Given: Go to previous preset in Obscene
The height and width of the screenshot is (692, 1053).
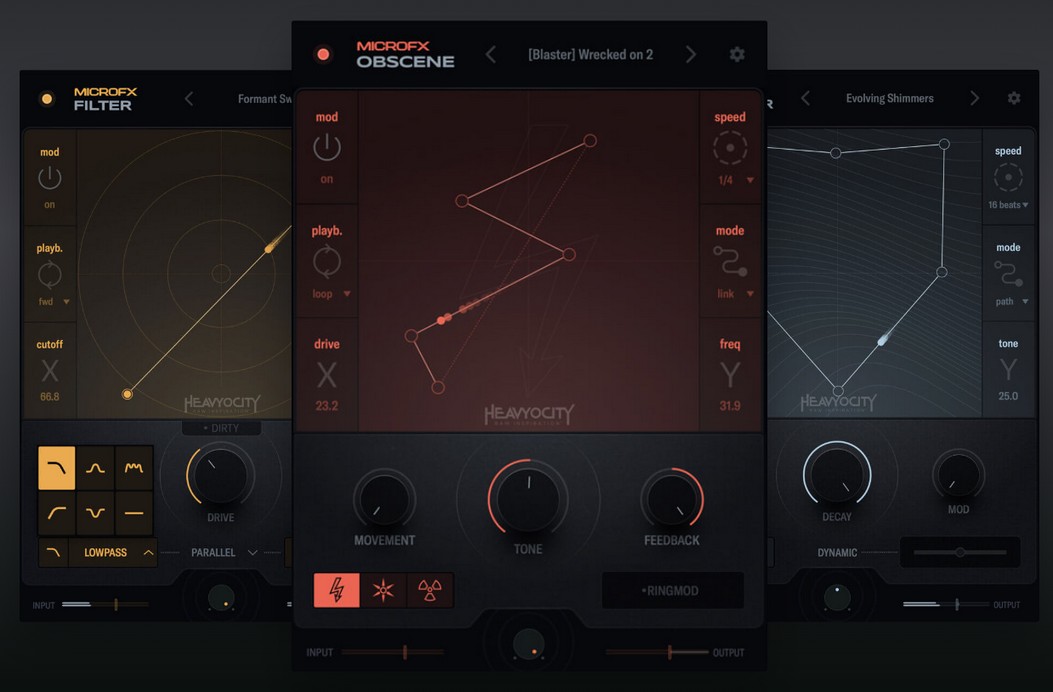Looking at the screenshot, I should point(491,54).
